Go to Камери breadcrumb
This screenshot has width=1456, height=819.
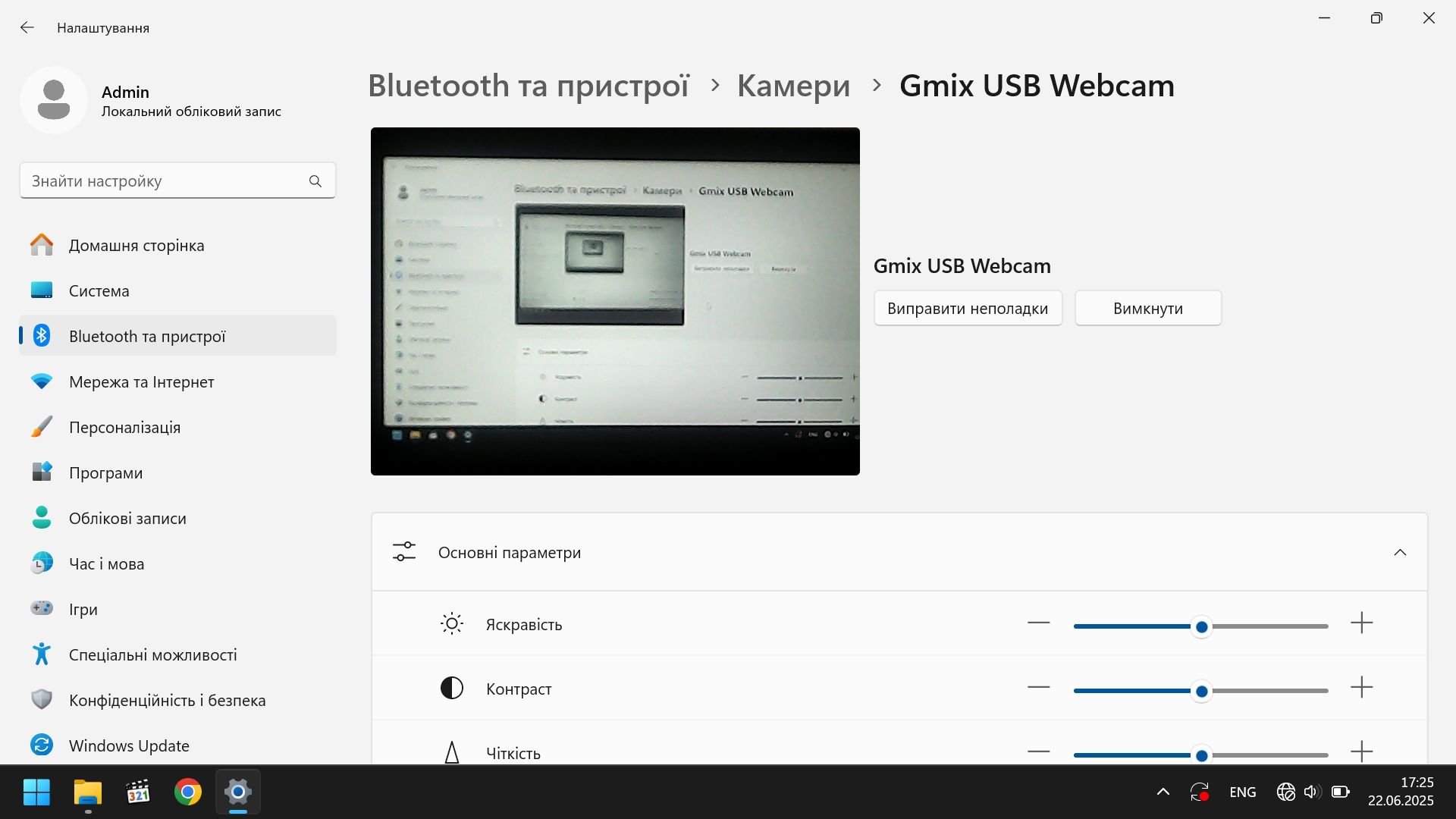click(793, 86)
